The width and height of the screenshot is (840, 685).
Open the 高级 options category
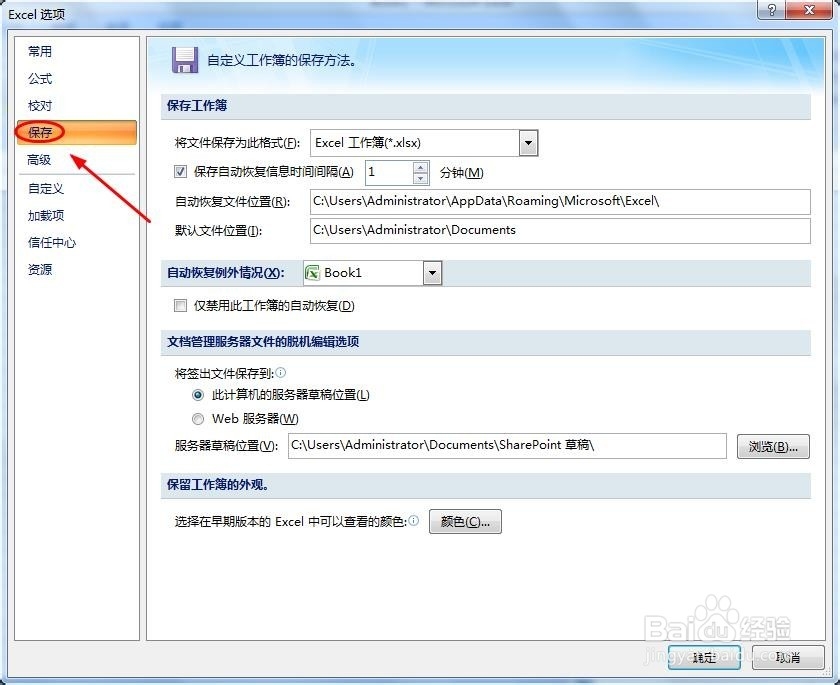(x=39, y=160)
